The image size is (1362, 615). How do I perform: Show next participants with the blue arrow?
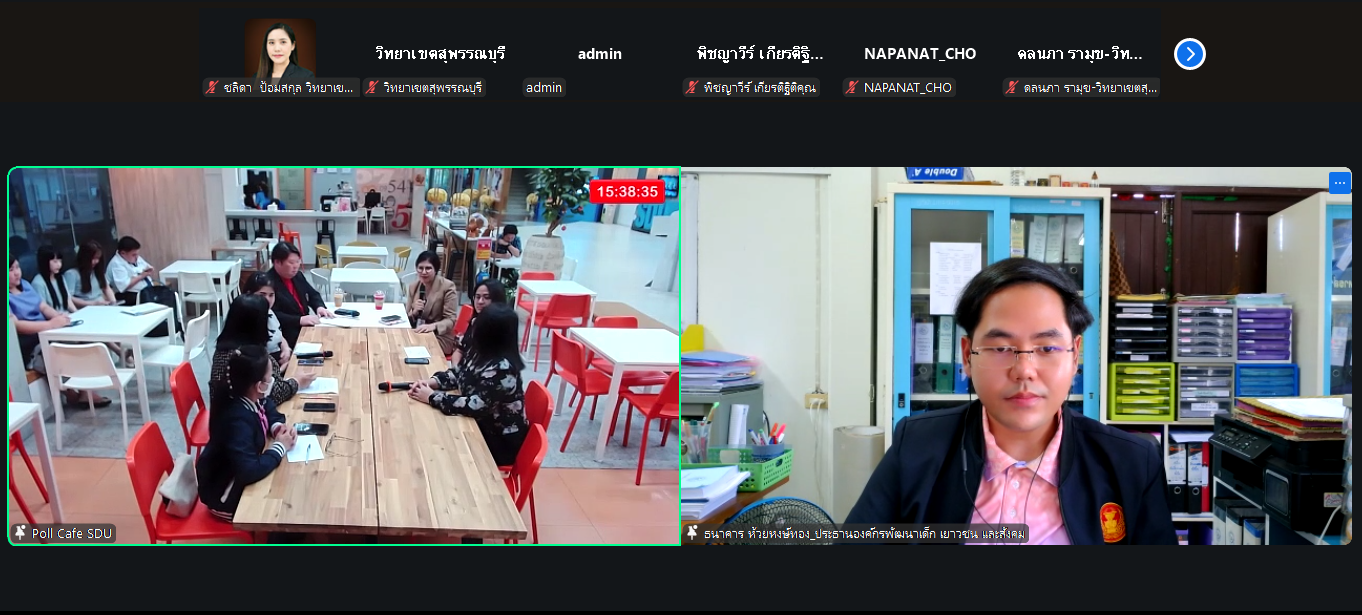click(x=1189, y=54)
